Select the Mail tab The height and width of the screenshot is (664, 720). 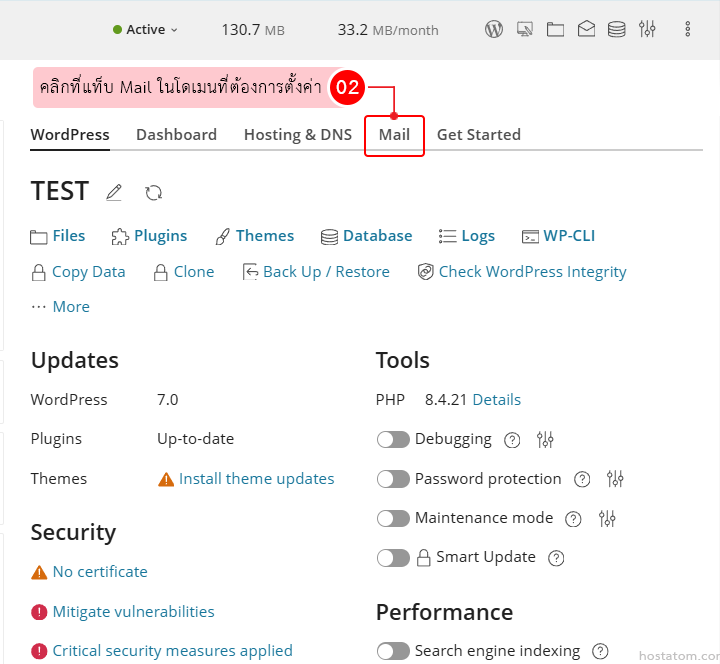point(394,135)
